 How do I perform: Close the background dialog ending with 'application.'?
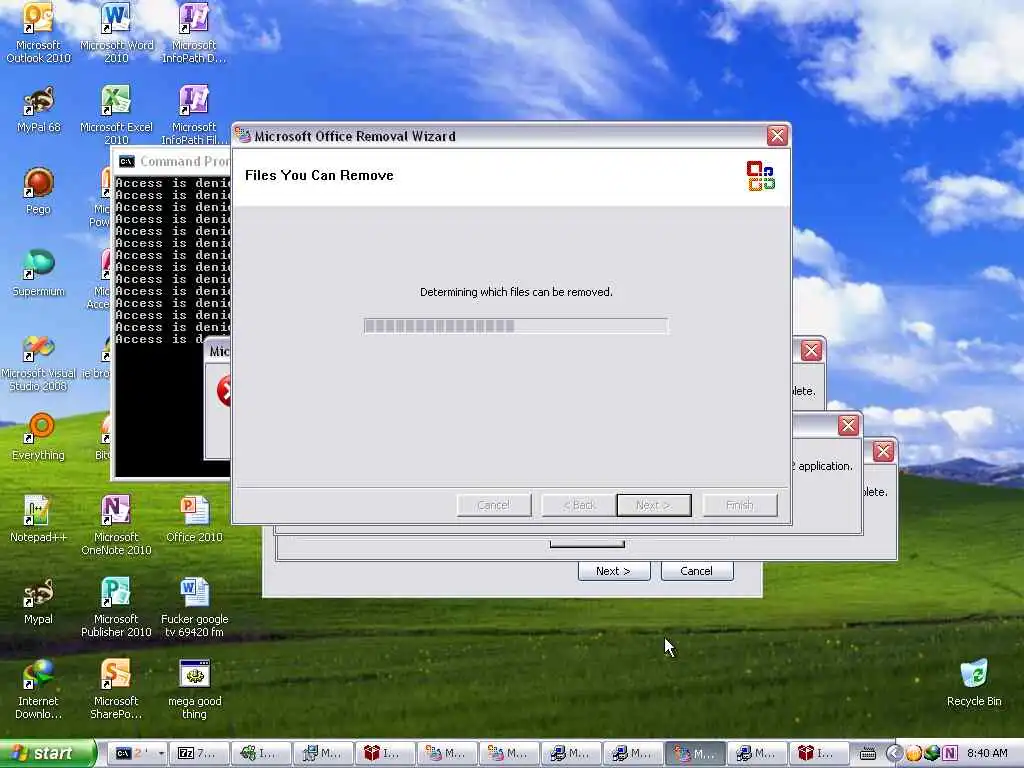pyautogui.click(x=848, y=426)
